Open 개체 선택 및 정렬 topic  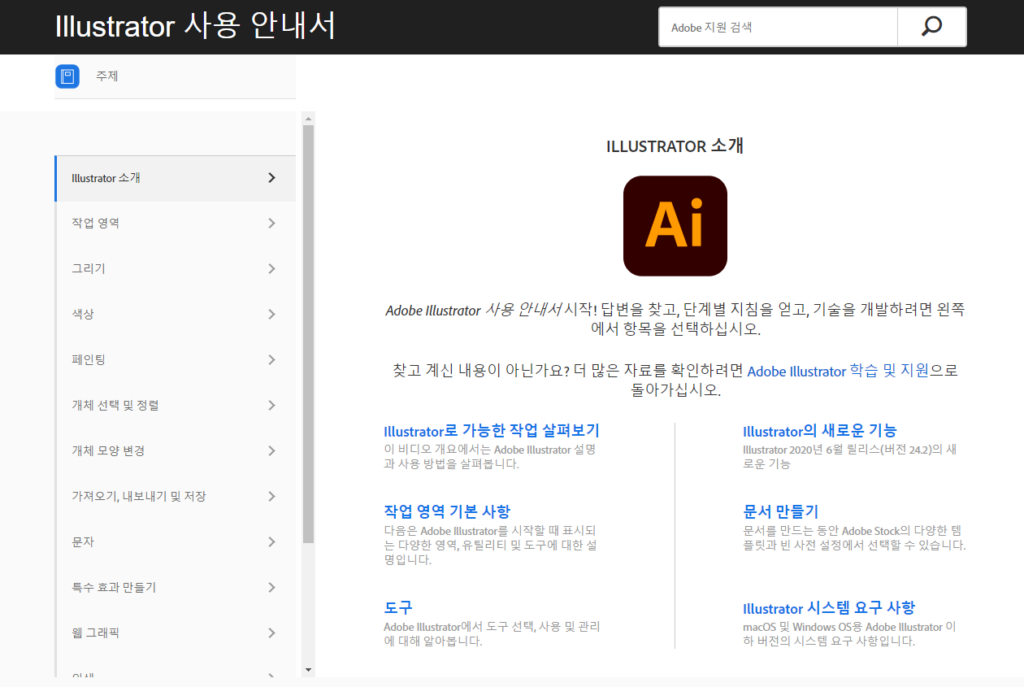(x=115, y=405)
